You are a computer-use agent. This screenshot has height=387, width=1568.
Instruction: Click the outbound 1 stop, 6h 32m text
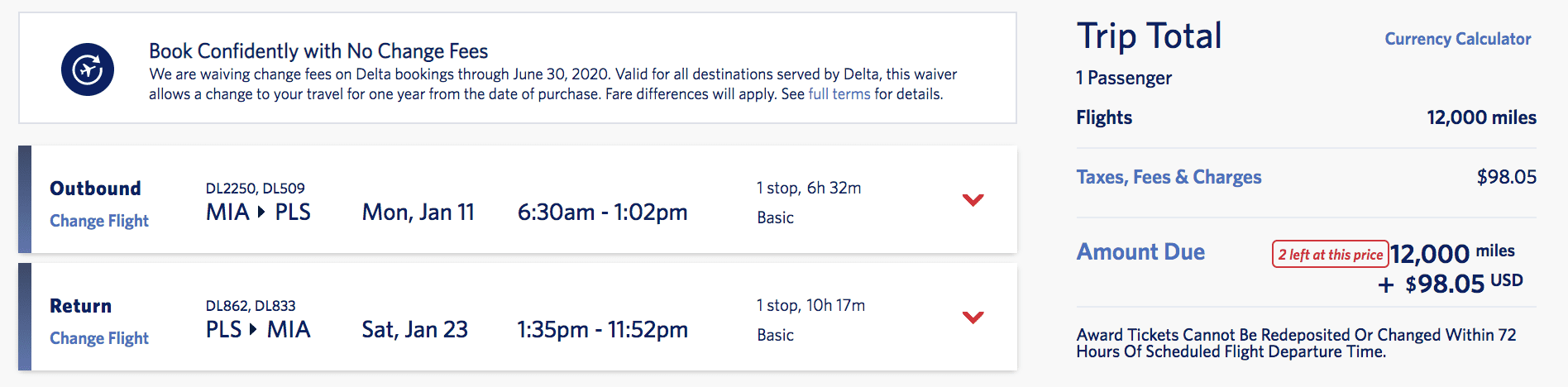pos(809,189)
